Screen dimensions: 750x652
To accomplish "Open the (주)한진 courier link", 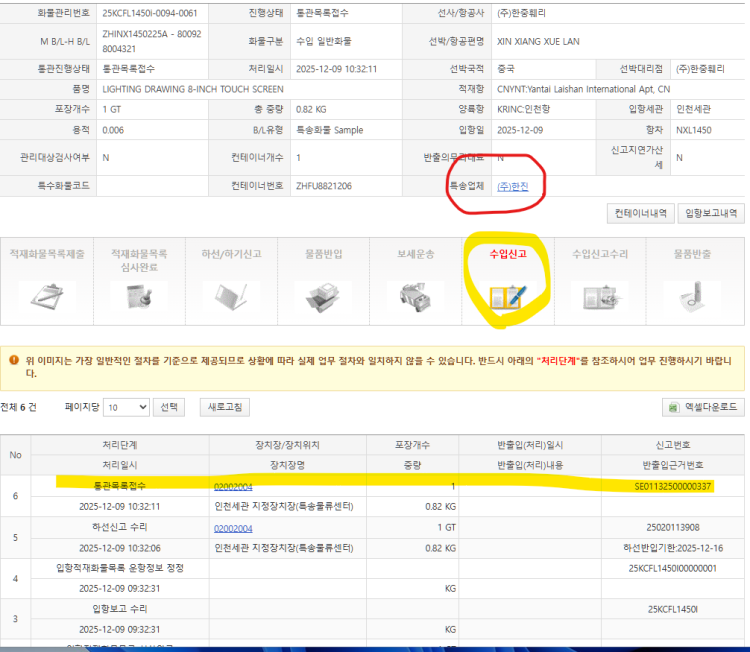I will tap(512, 186).
